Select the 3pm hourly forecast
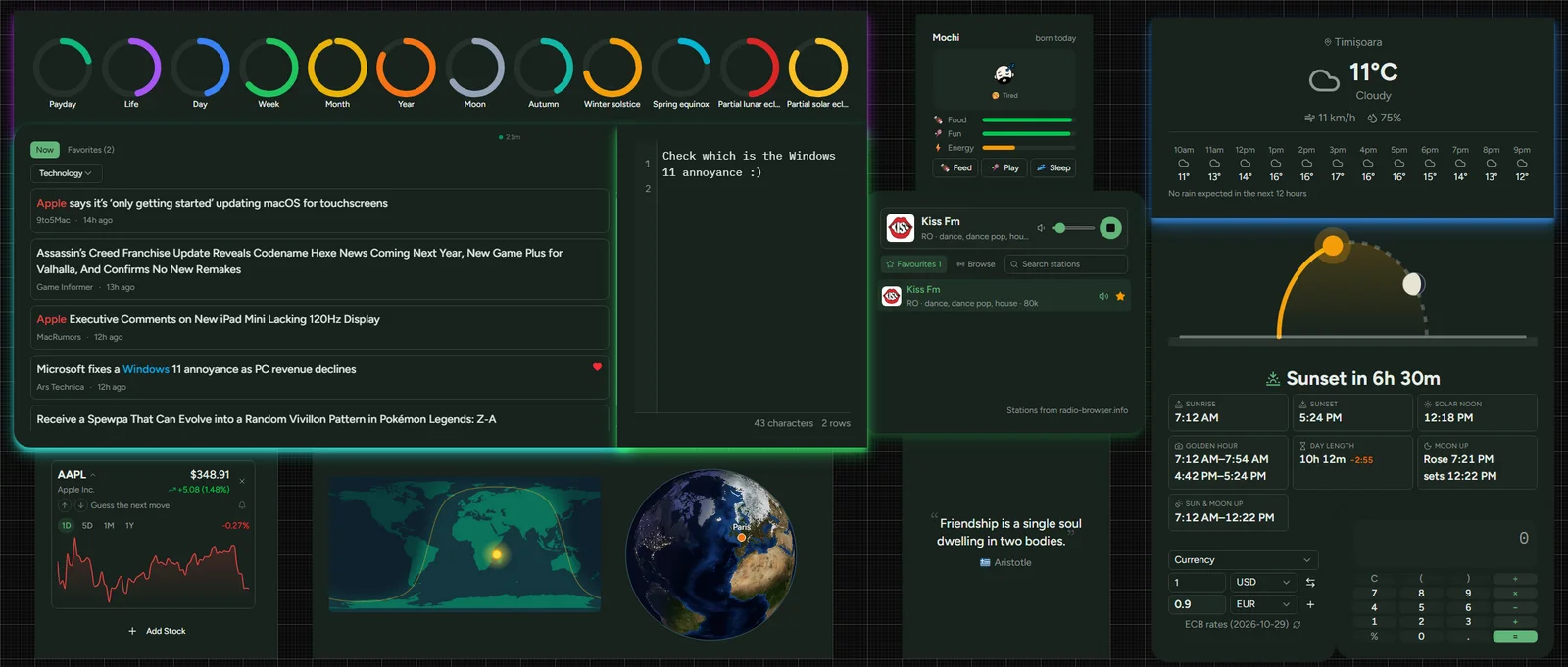Screen dimensions: 1568x667 coord(1337,164)
